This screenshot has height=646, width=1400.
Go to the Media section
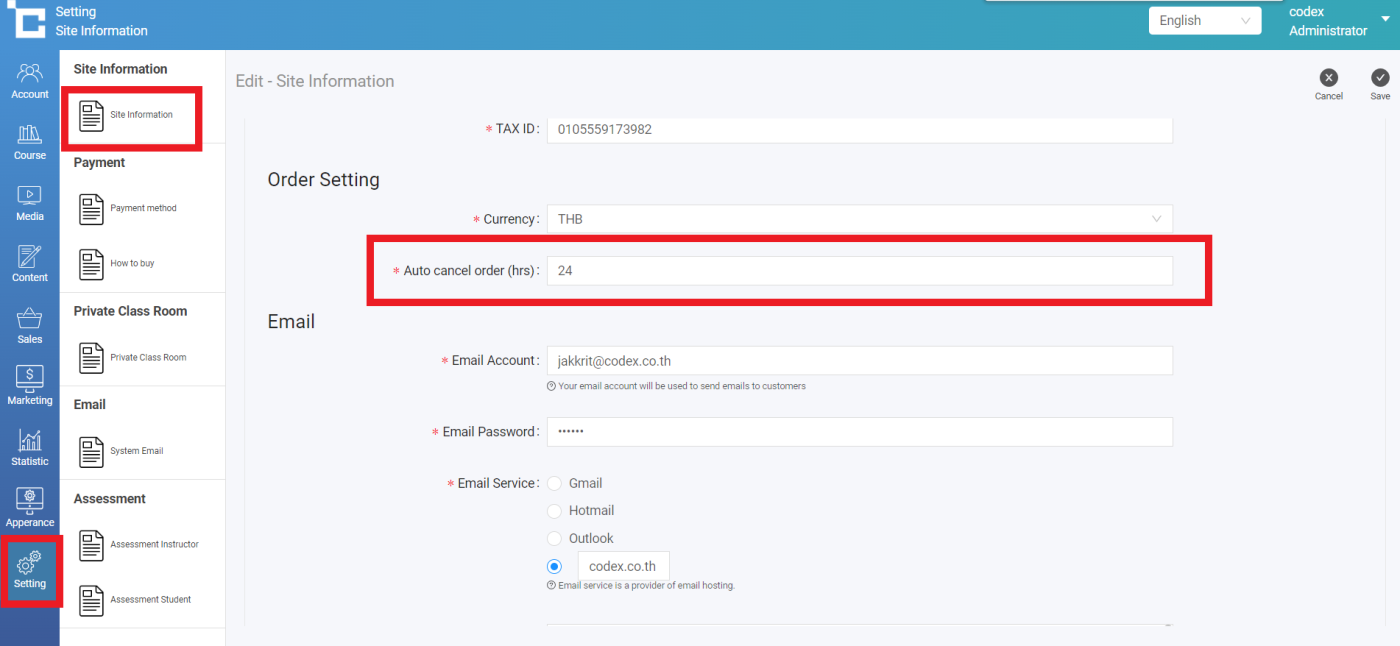click(x=30, y=202)
